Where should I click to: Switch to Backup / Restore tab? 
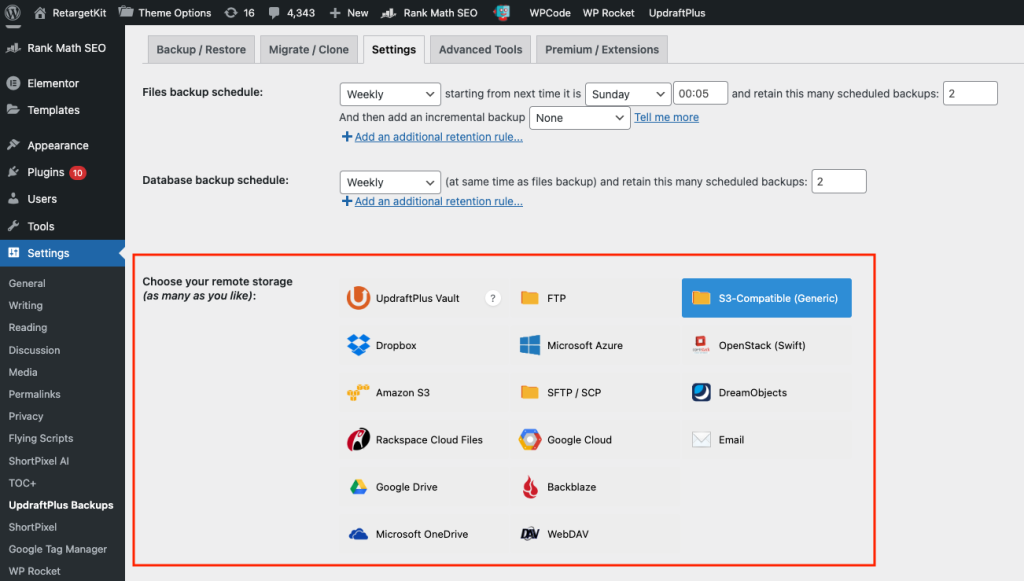[x=201, y=50]
